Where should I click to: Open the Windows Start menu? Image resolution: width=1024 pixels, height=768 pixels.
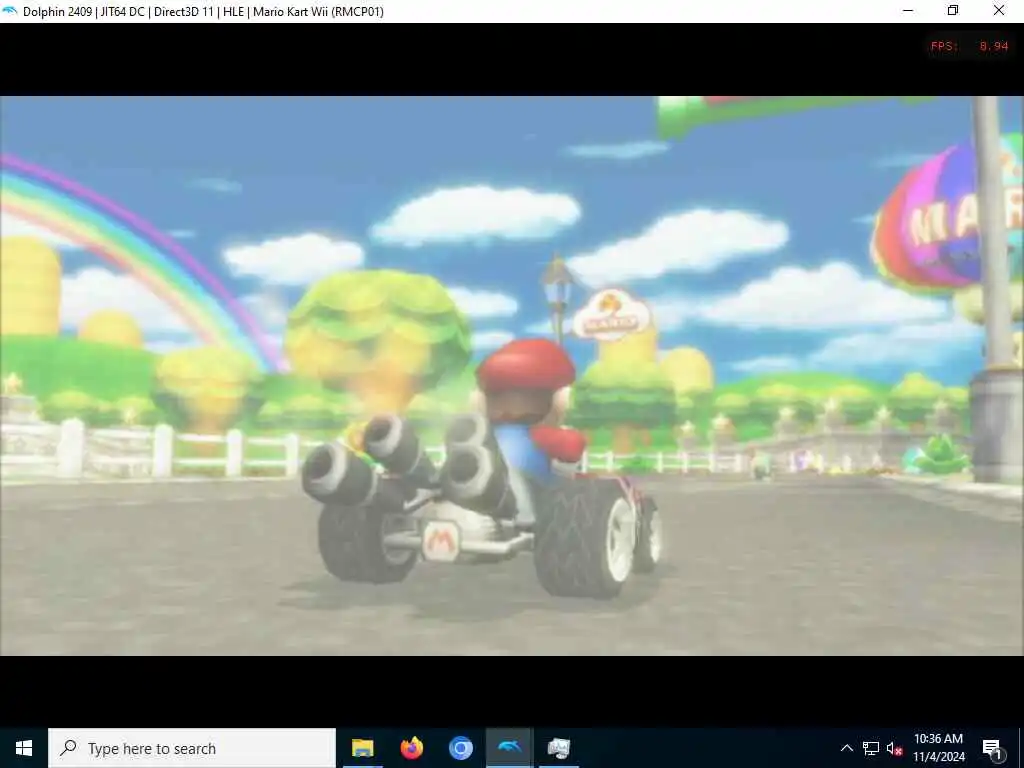[24, 748]
